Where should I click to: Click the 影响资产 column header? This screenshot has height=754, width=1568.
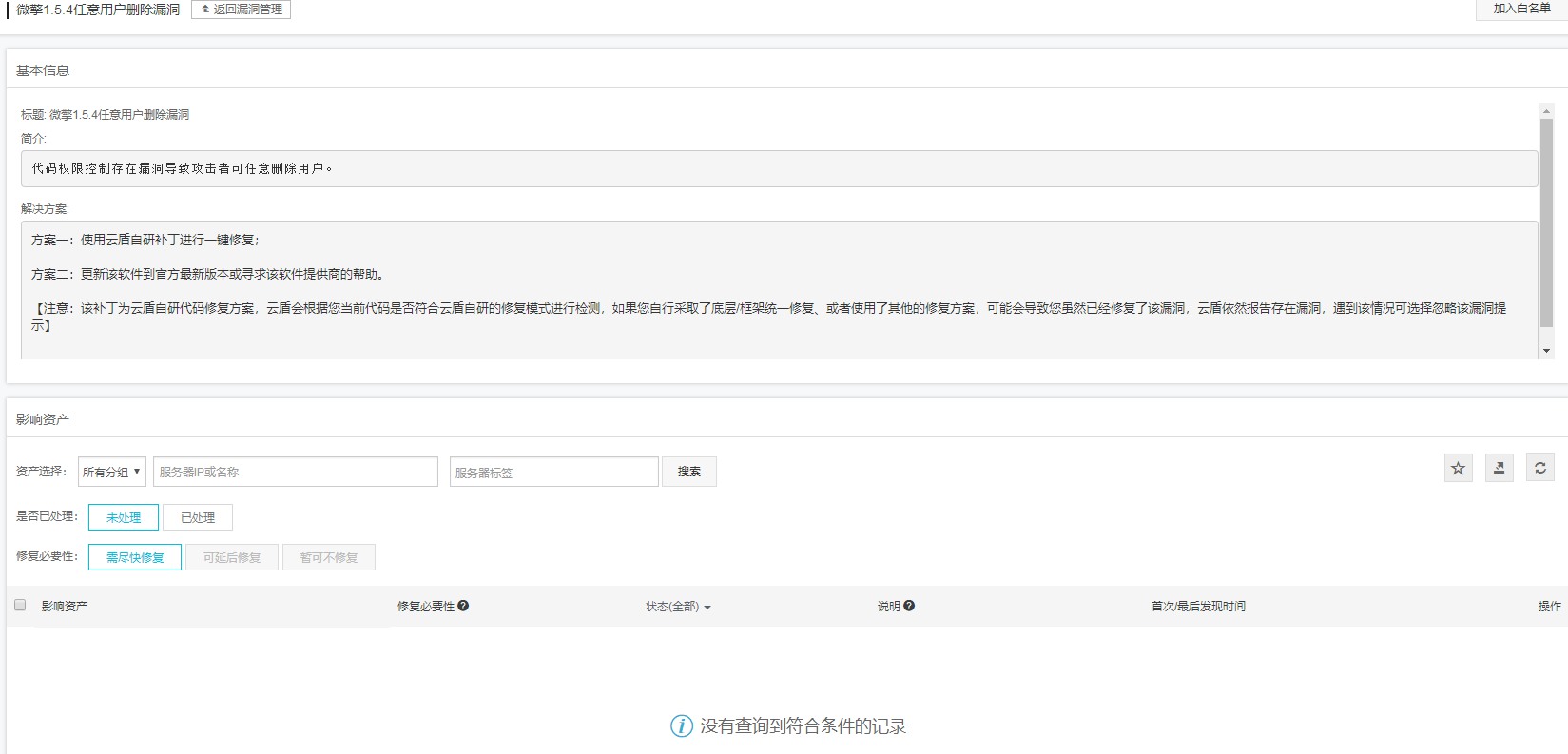[x=65, y=607]
